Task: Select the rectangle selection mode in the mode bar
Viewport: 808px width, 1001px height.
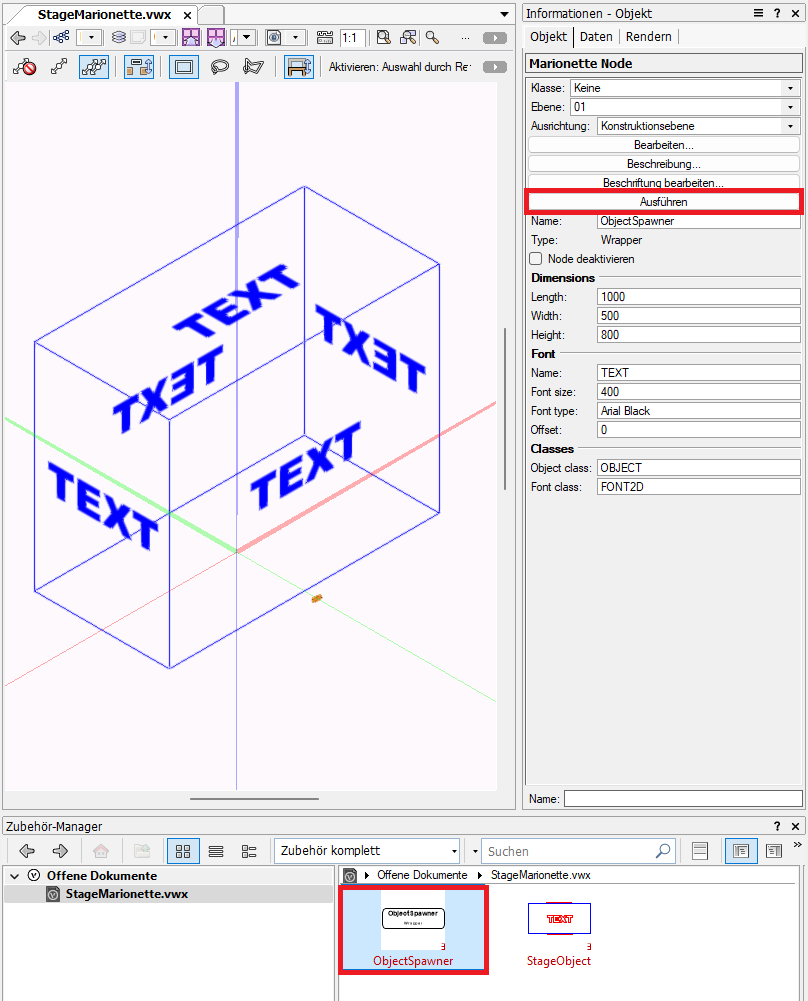Action: point(184,66)
